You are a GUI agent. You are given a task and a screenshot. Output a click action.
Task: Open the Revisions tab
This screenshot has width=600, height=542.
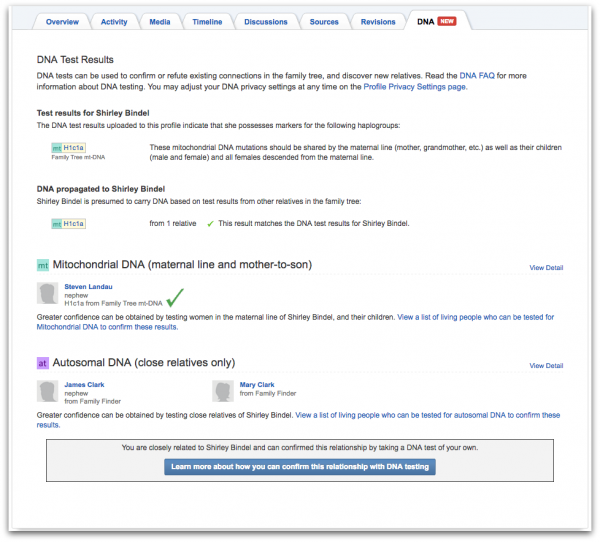point(378,22)
